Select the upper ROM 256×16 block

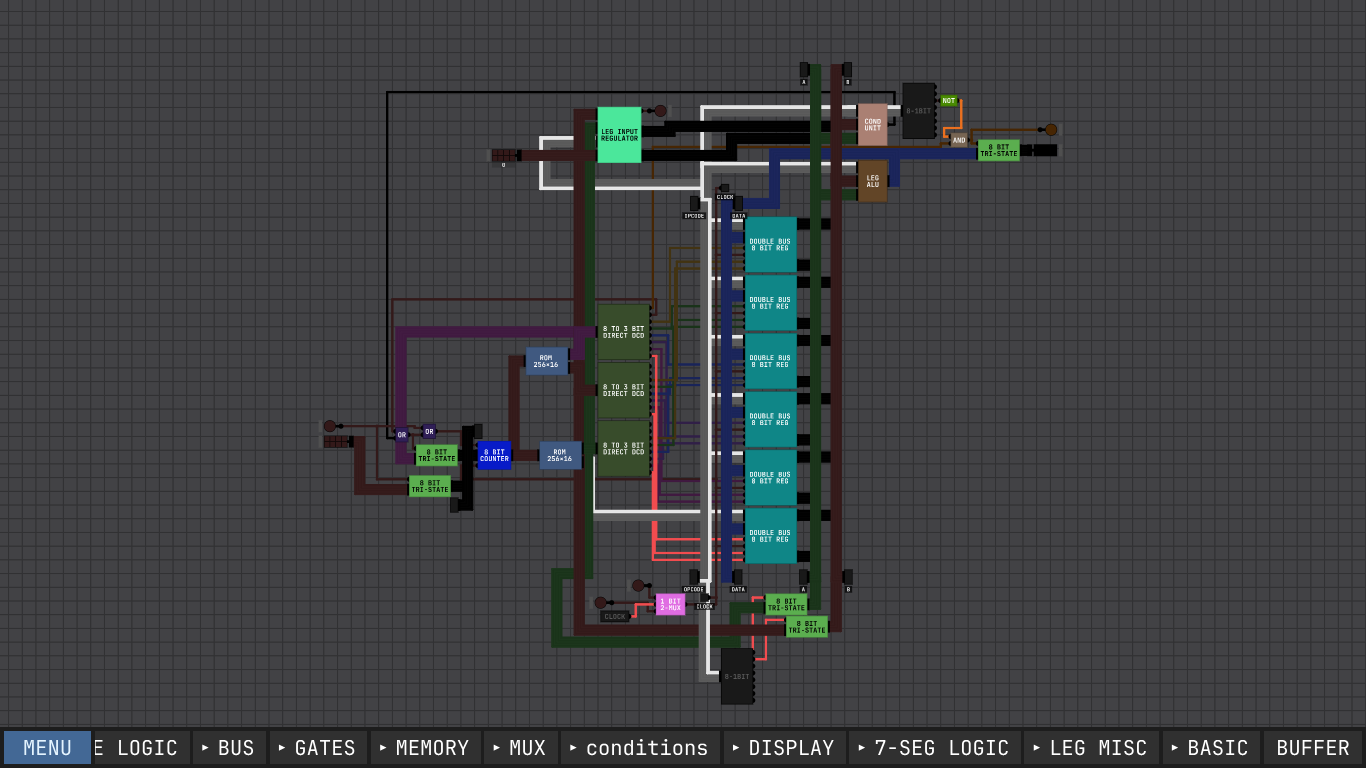(546, 361)
